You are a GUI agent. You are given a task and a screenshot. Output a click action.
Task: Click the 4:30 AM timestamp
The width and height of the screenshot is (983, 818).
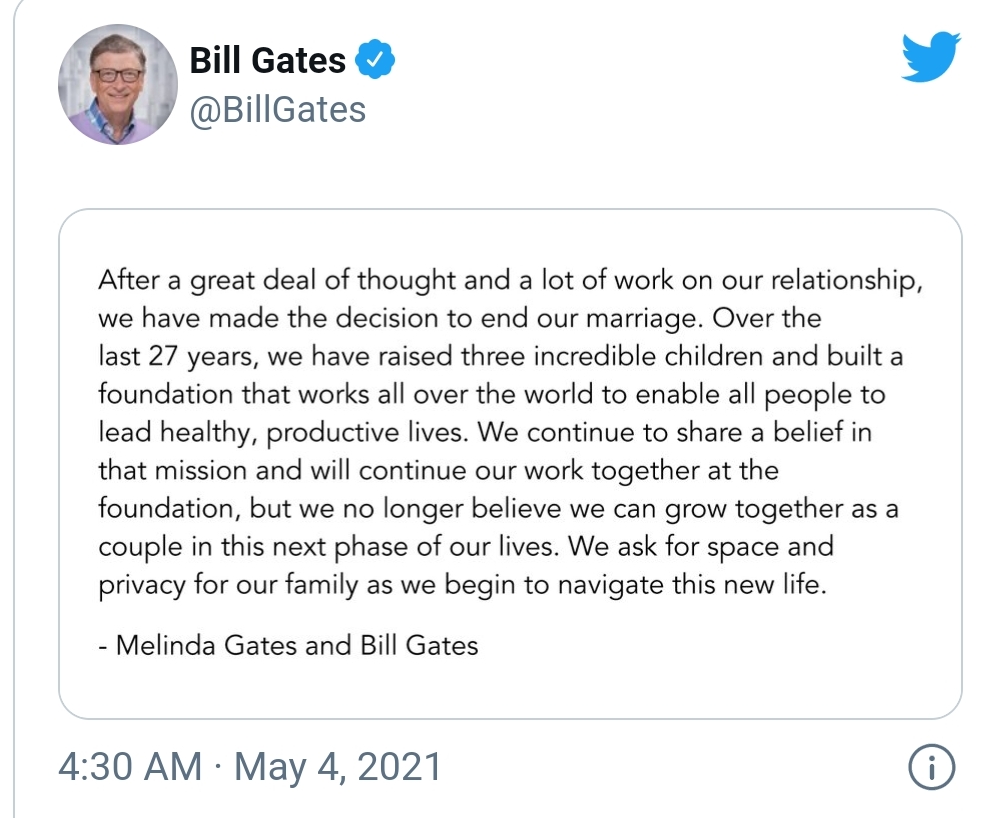pos(130,768)
